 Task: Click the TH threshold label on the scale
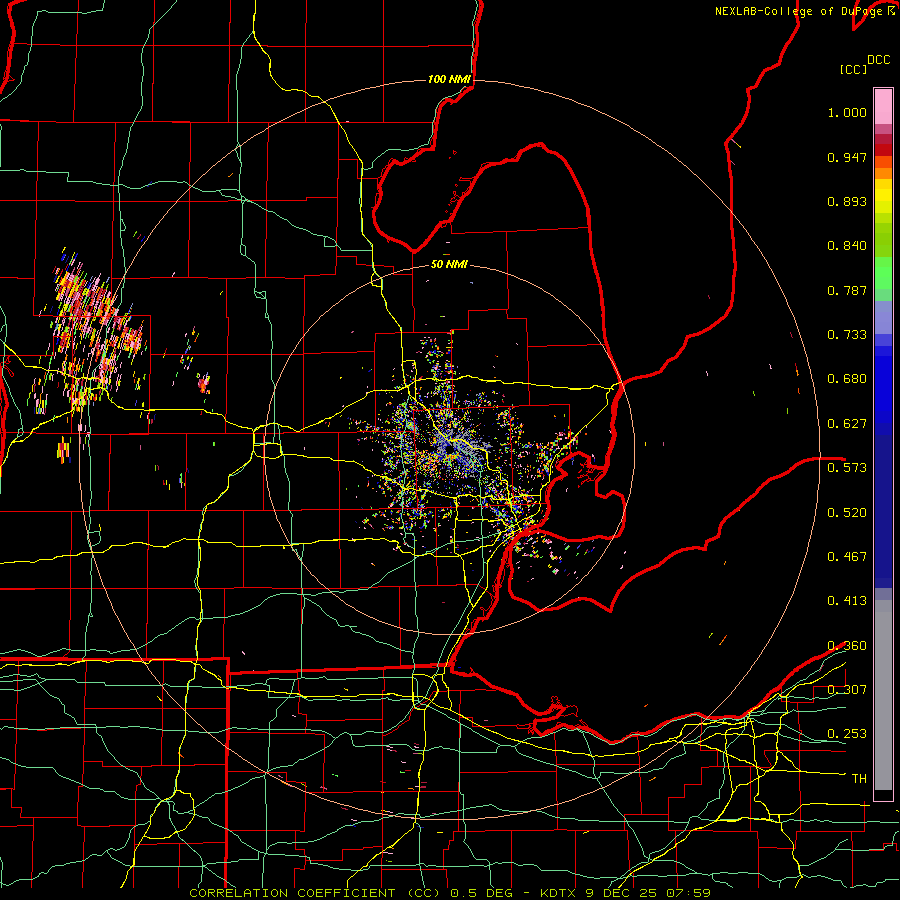859,779
